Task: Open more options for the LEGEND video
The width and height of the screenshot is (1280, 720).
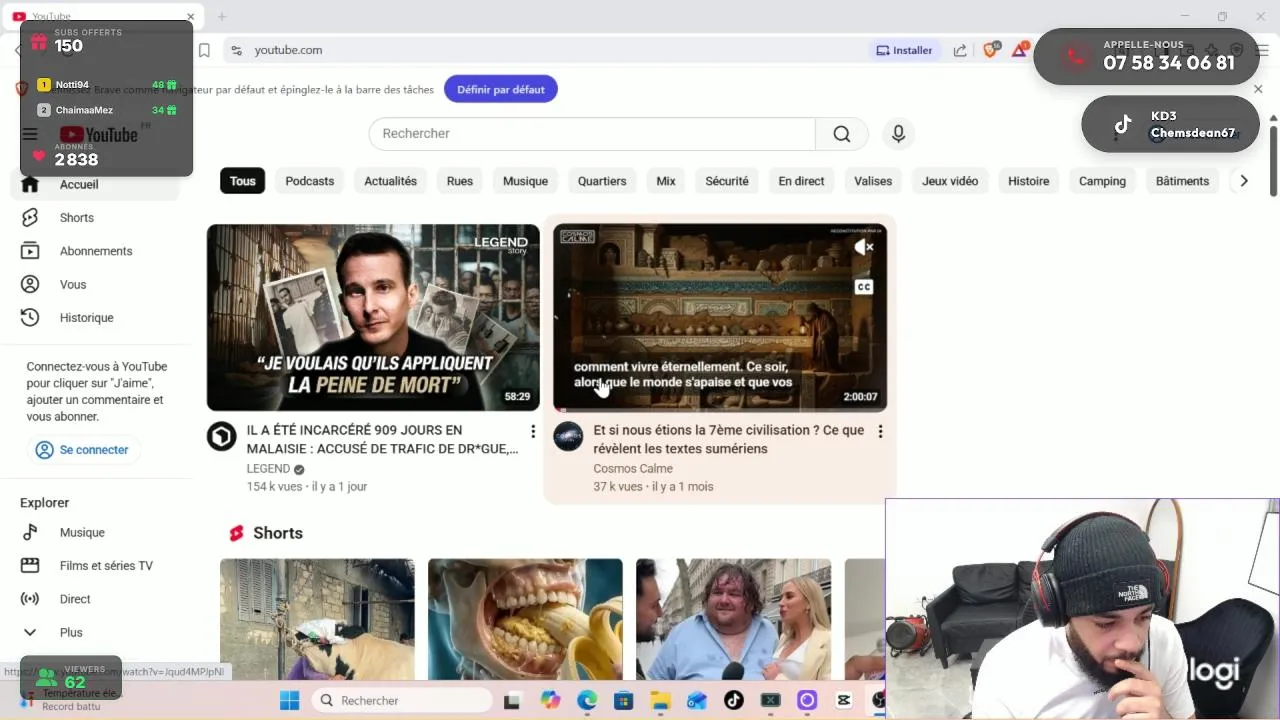Action: [533, 431]
